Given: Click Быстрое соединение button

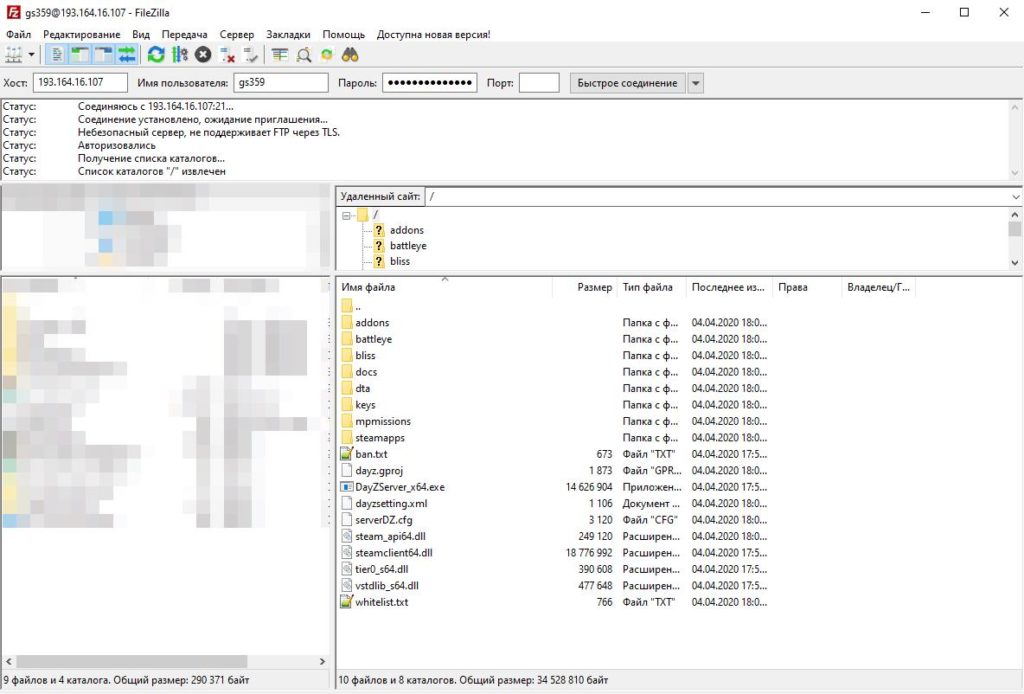Looking at the screenshot, I should point(627,83).
